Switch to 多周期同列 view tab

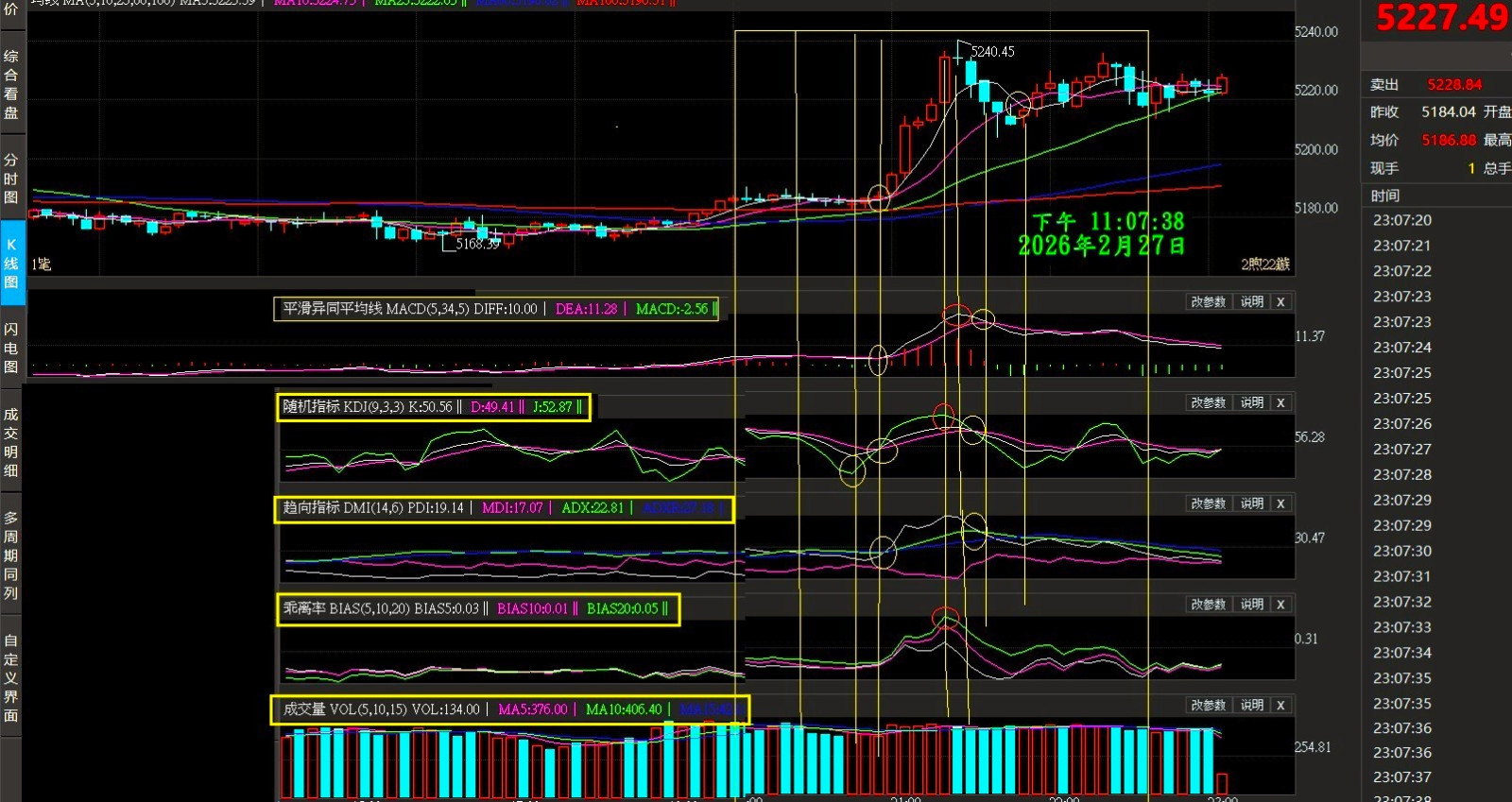pyautogui.click(x=11, y=555)
